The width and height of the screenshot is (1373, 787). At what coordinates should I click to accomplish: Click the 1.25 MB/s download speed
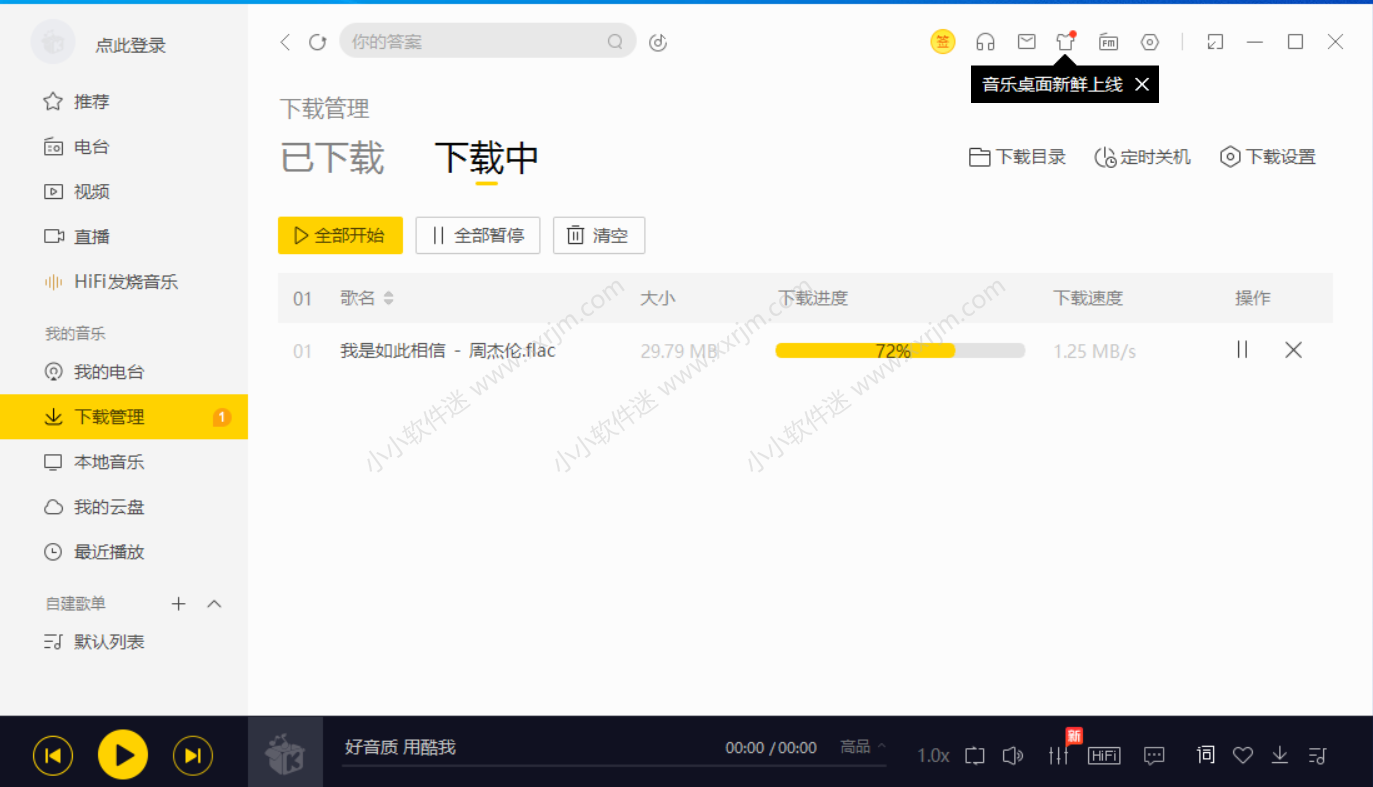point(1094,351)
